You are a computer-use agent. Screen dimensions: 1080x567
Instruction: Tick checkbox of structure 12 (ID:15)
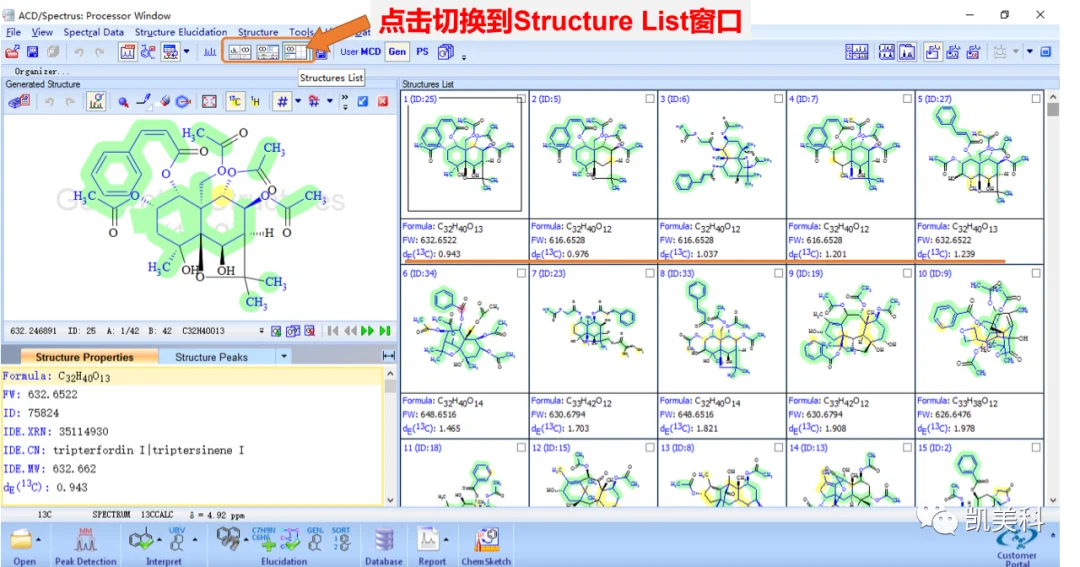[650, 448]
